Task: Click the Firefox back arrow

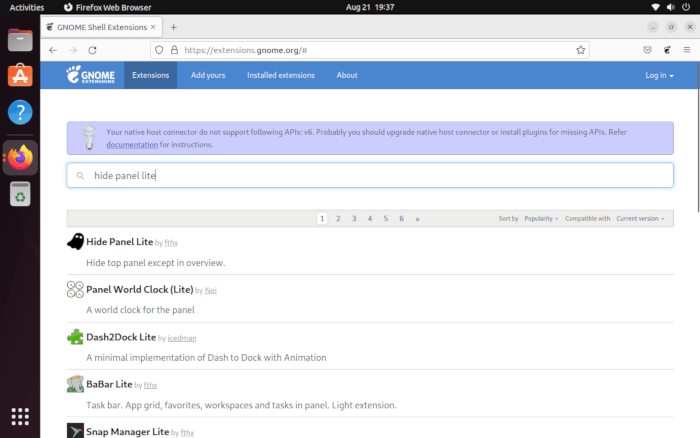Action: pos(53,50)
